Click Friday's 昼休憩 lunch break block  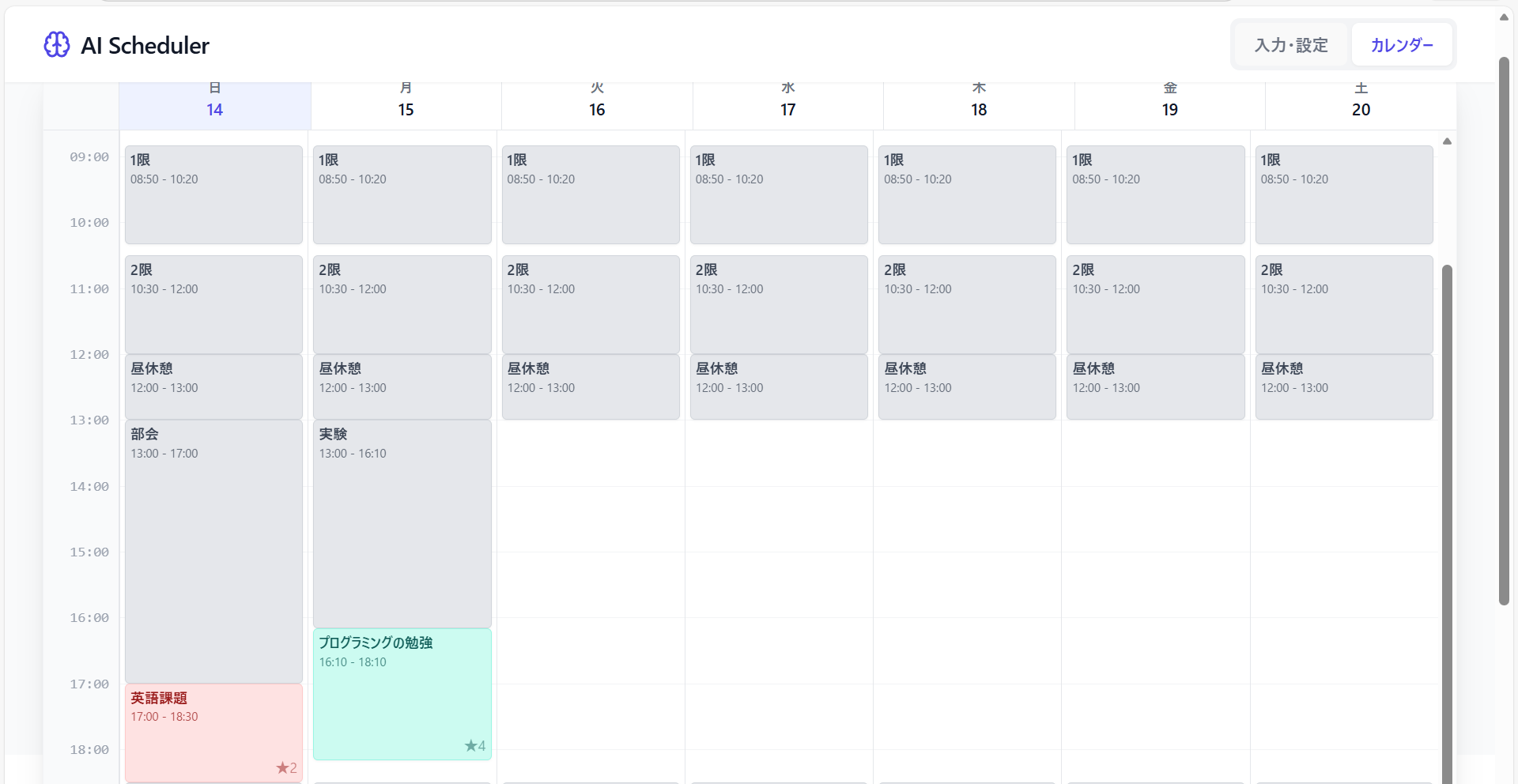click(1154, 387)
